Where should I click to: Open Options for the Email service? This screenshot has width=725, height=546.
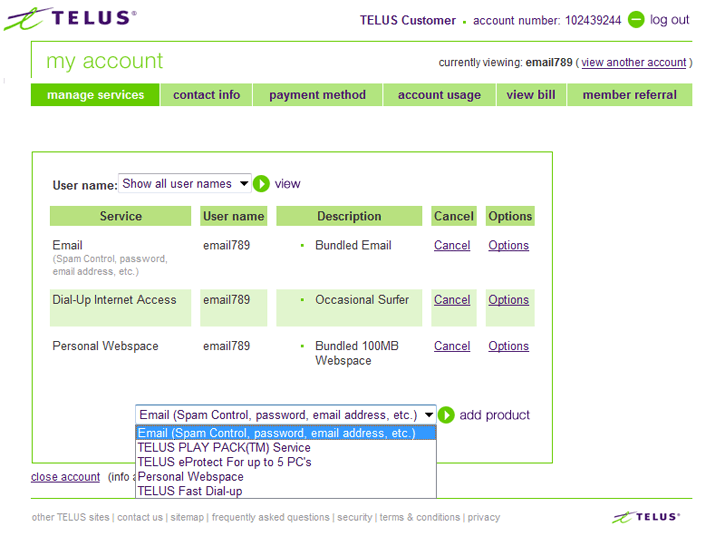[x=508, y=245]
